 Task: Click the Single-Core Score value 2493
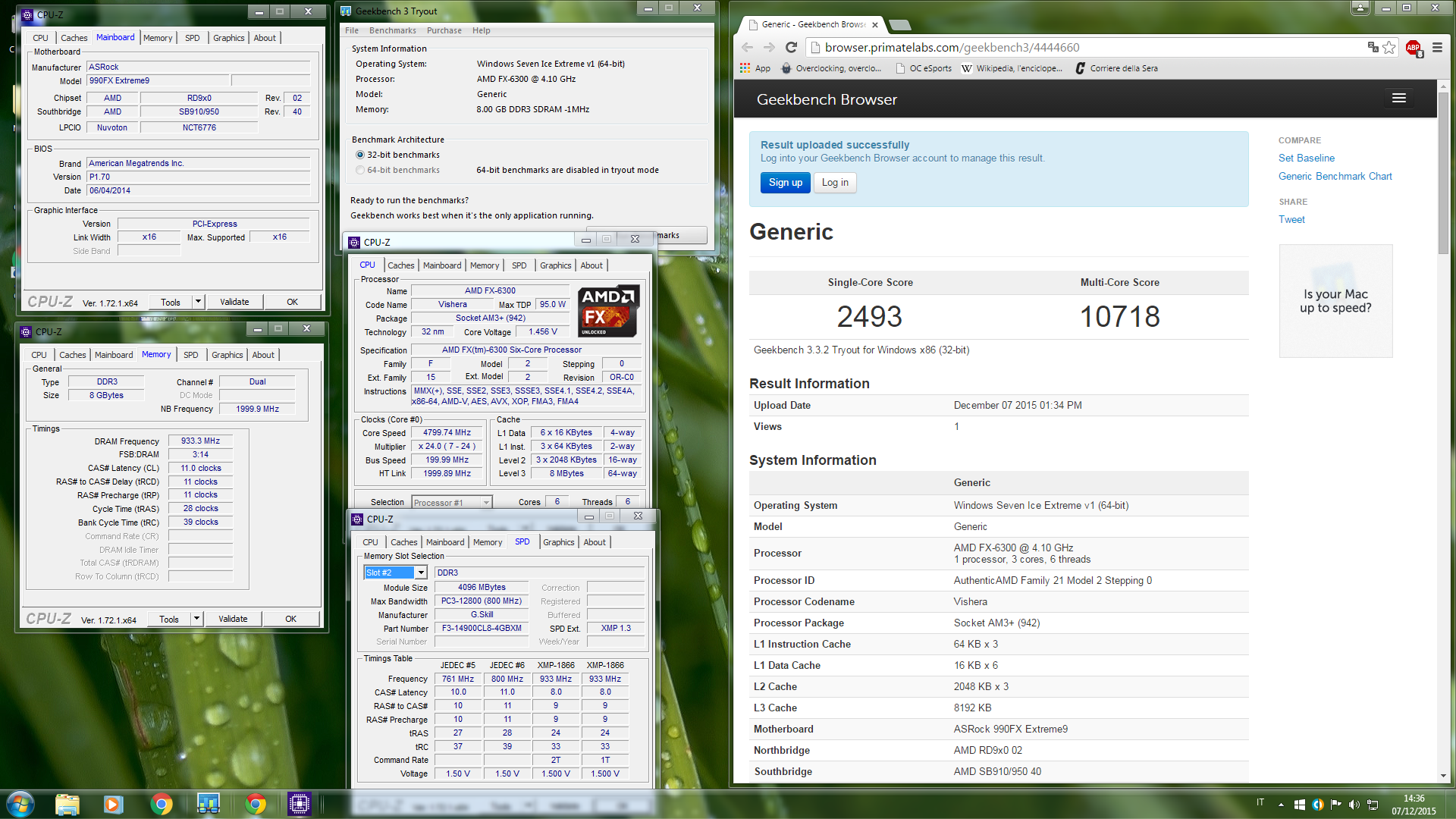point(869,316)
